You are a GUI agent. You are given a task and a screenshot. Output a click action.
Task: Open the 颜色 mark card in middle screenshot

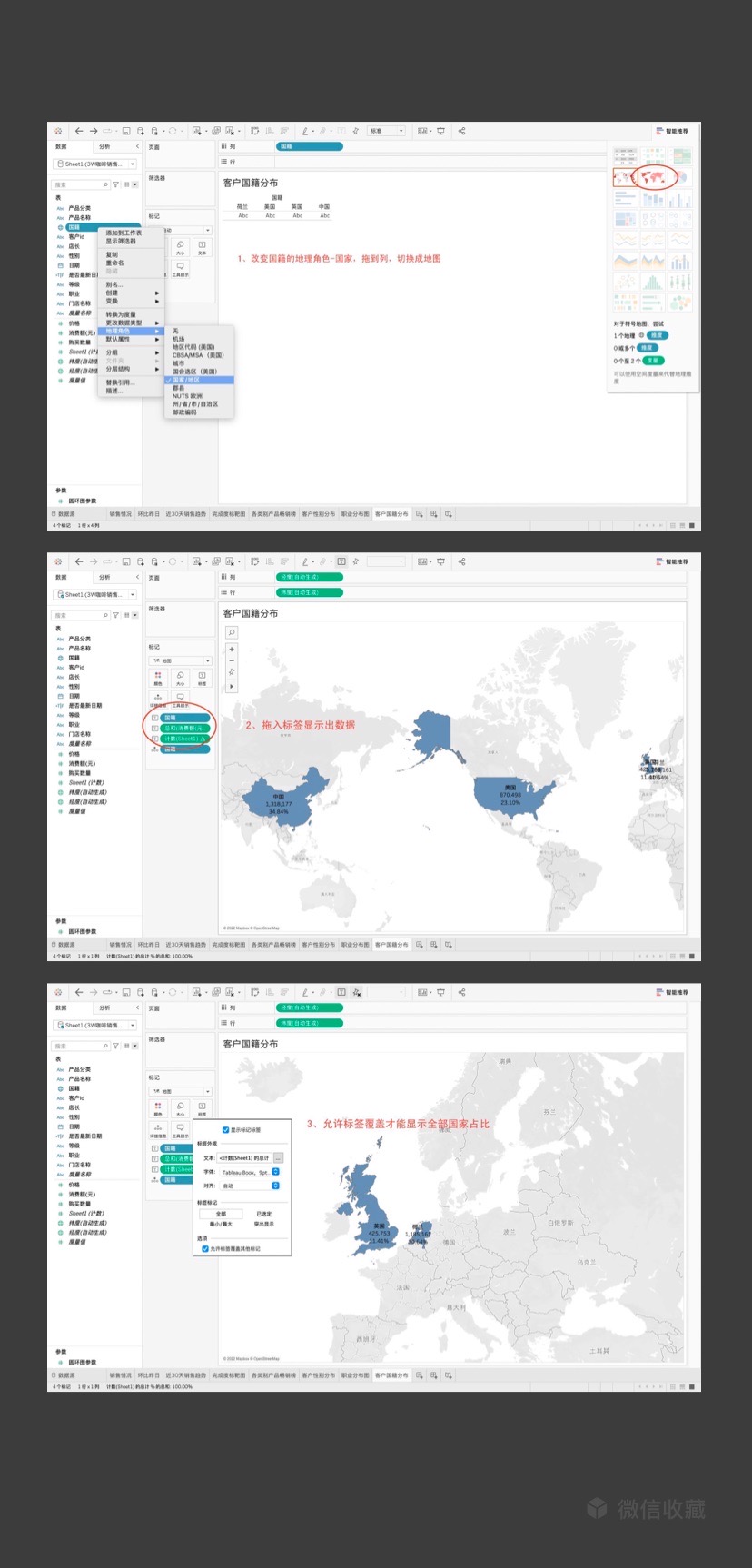158,678
